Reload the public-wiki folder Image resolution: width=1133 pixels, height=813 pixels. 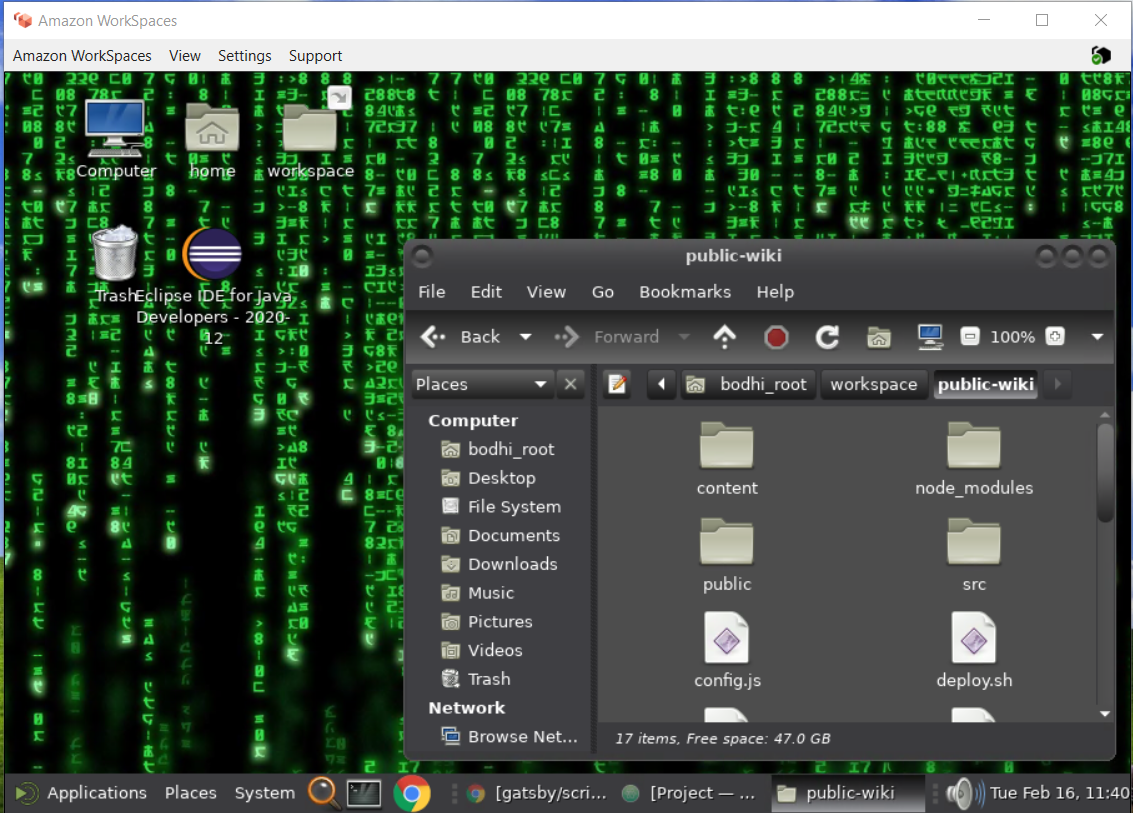pos(827,337)
